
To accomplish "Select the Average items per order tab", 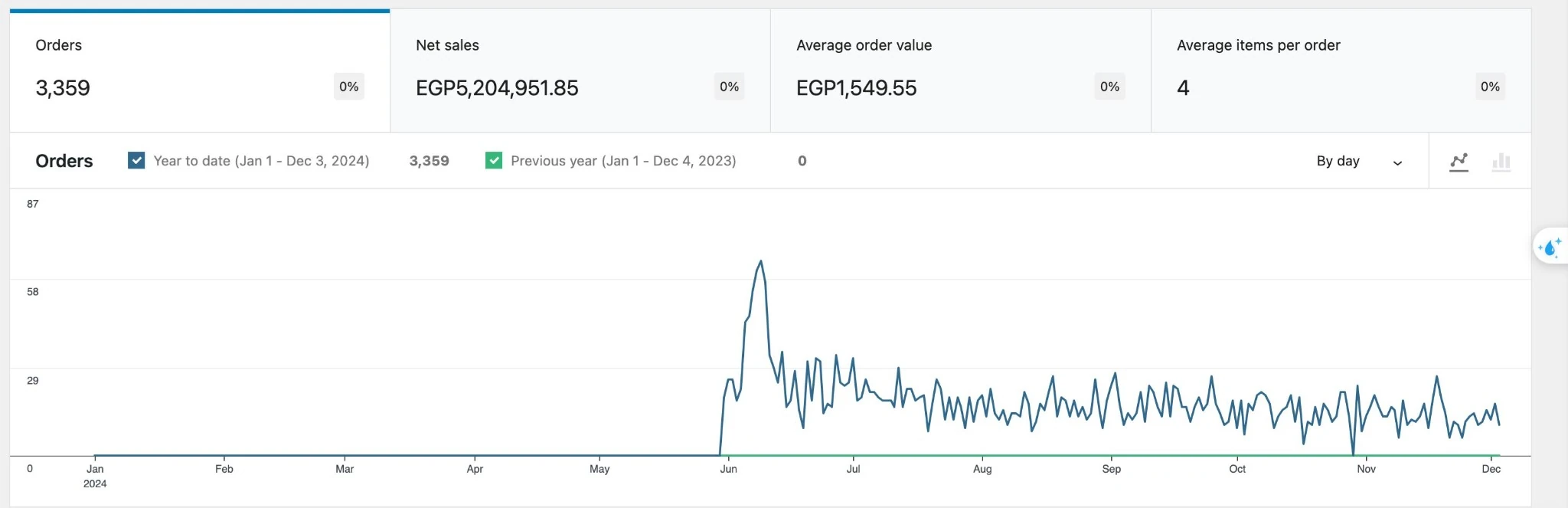I will pos(1341,70).
